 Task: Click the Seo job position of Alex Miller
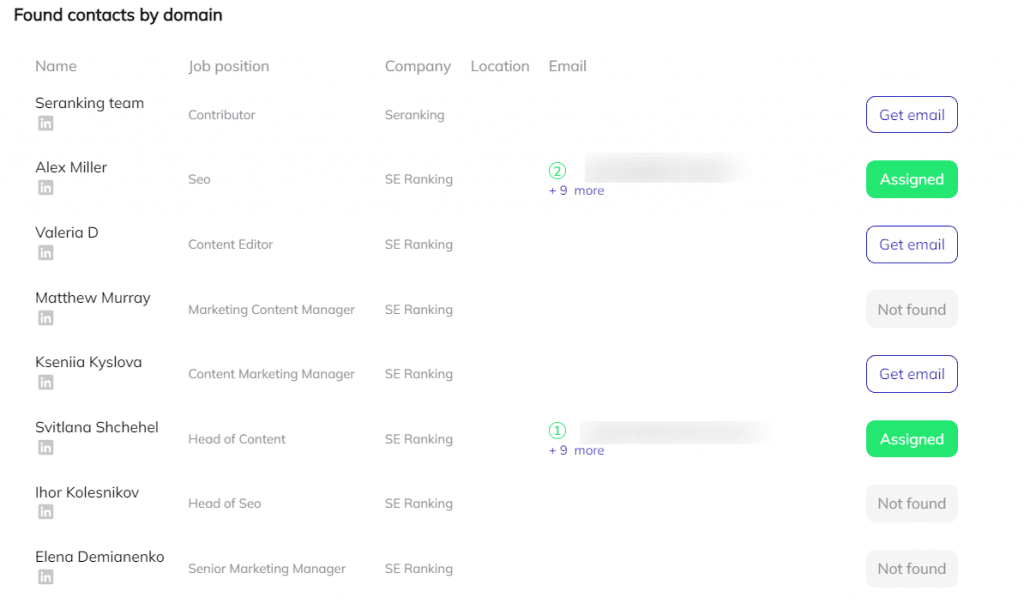pyautogui.click(x=199, y=179)
